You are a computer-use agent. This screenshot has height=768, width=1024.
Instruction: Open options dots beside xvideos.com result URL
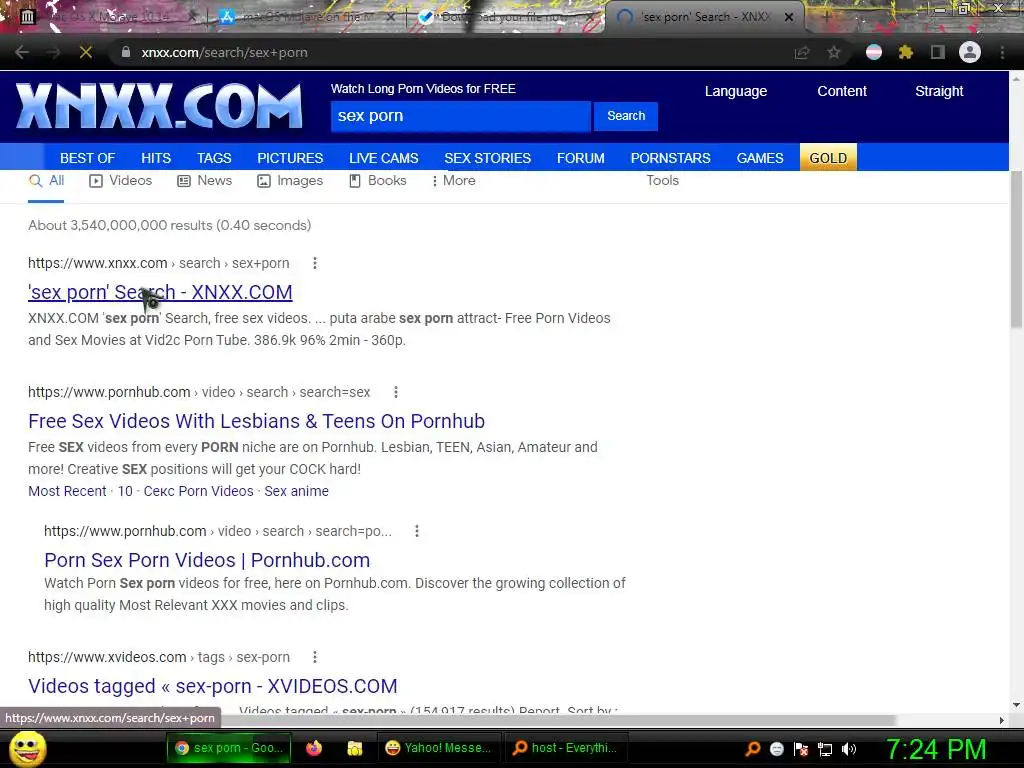point(315,657)
